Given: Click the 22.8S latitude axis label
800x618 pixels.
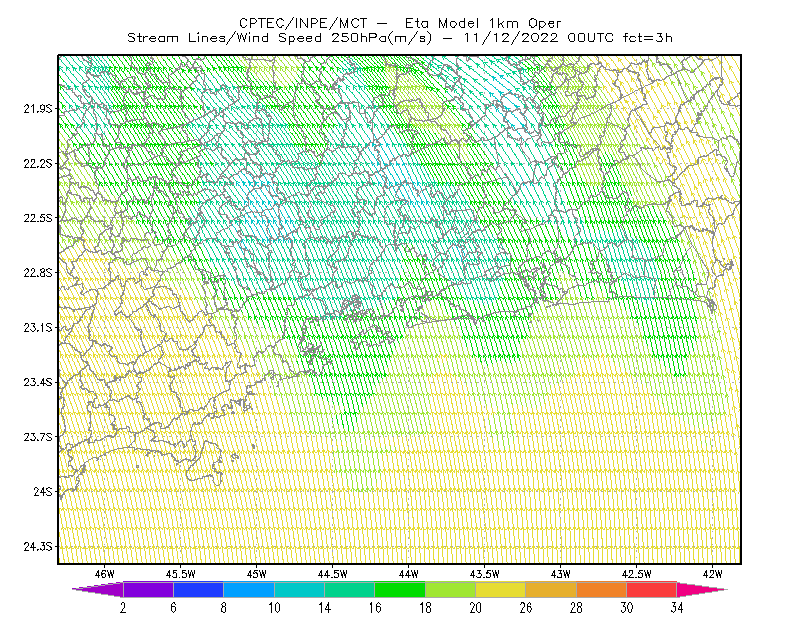Looking at the screenshot, I should pos(38,273).
